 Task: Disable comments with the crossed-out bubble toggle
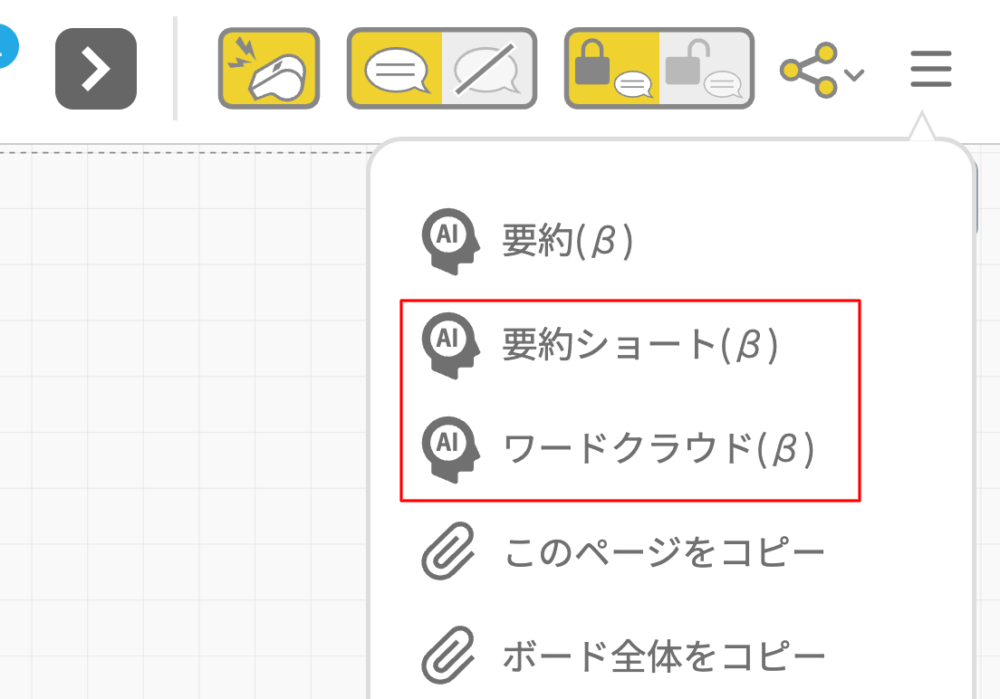click(488, 68)
